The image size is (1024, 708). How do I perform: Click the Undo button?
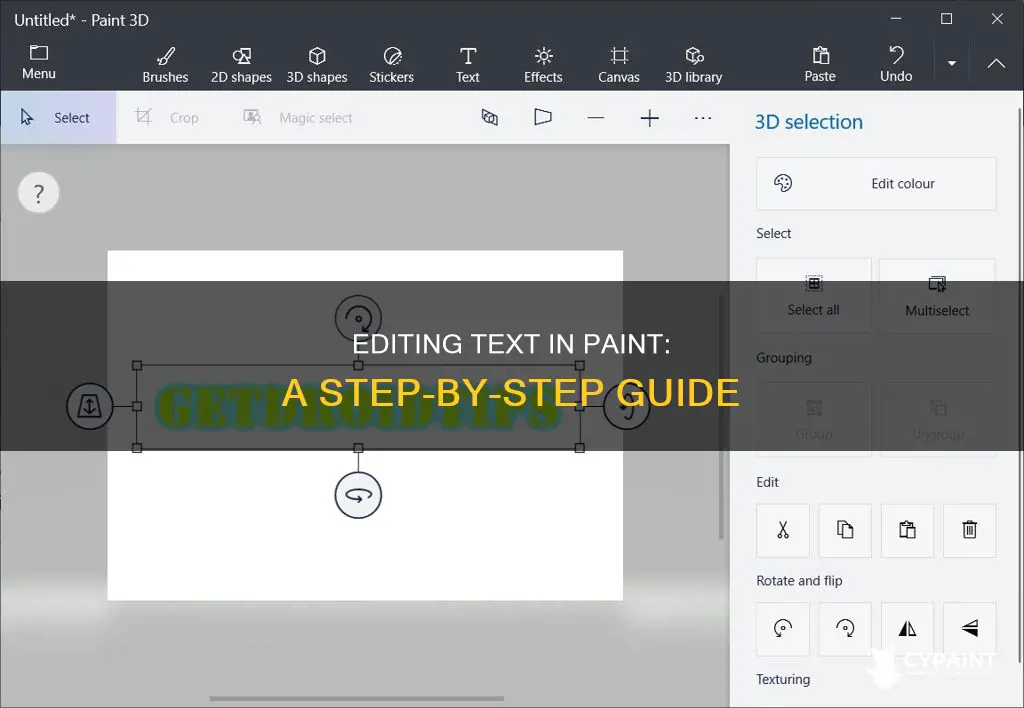point(896,65)
